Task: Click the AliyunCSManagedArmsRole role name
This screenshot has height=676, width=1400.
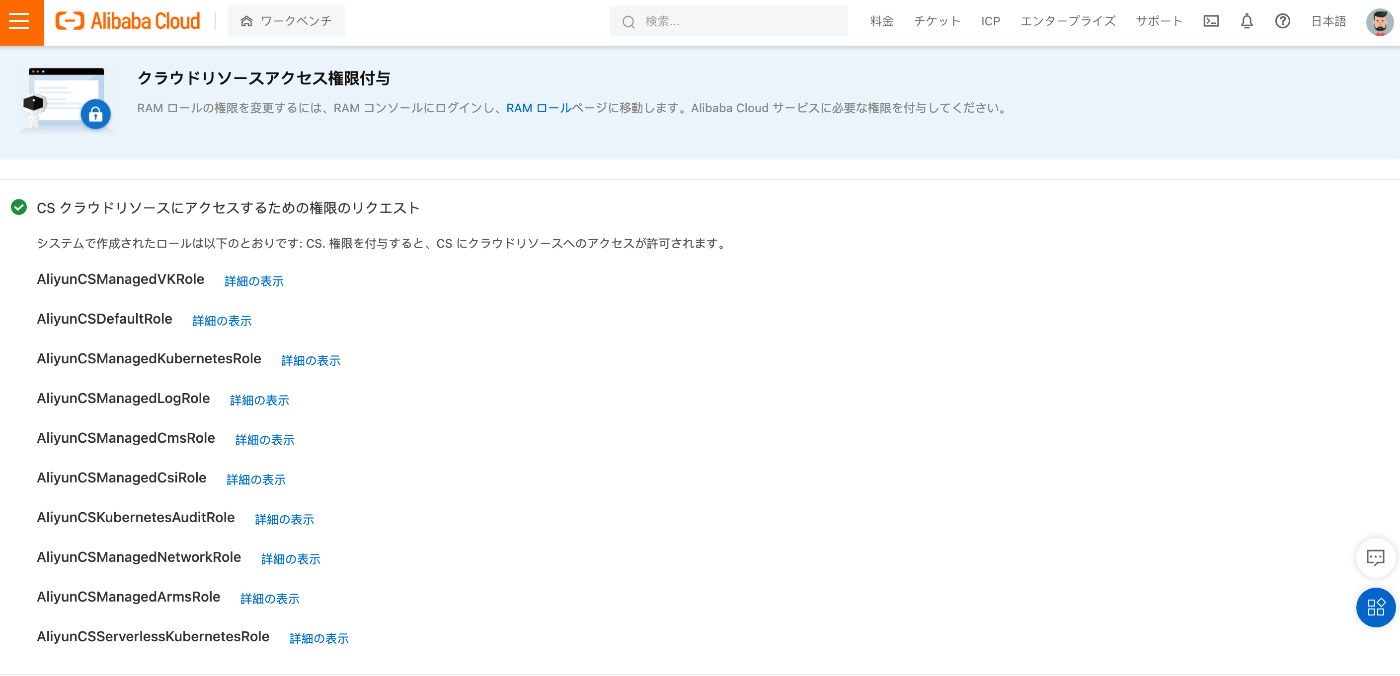Action: point(128,597)
